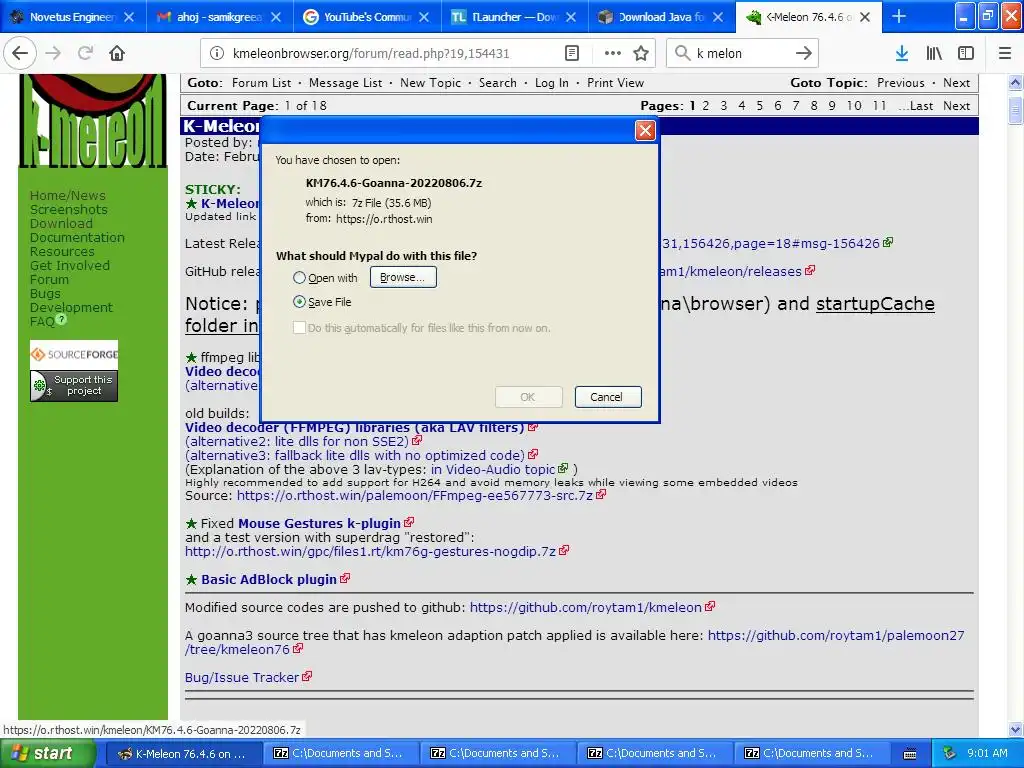
Task: Open page actions three-dots menu
Action: (613, 53)
